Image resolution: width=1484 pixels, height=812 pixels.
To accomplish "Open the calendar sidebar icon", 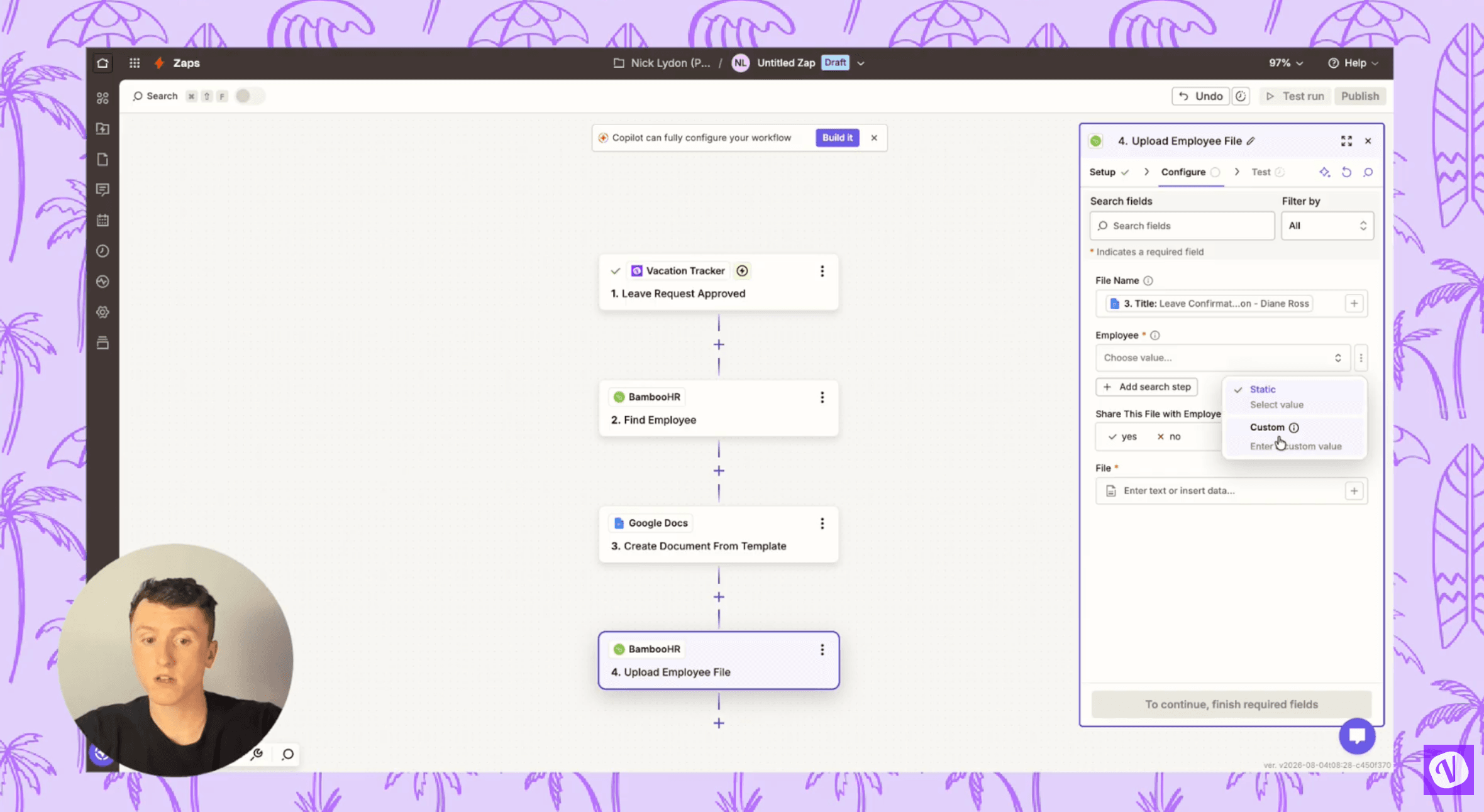I will coord(102,221).
